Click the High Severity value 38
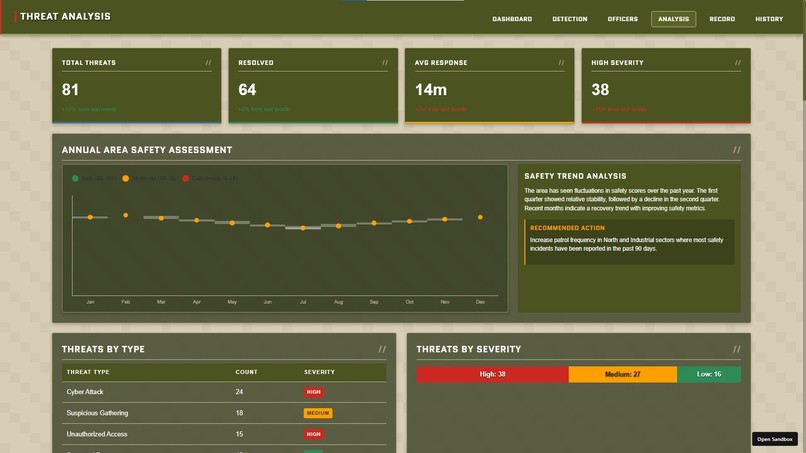The width and height of the screenshot is (806, 453). point(600,90)
